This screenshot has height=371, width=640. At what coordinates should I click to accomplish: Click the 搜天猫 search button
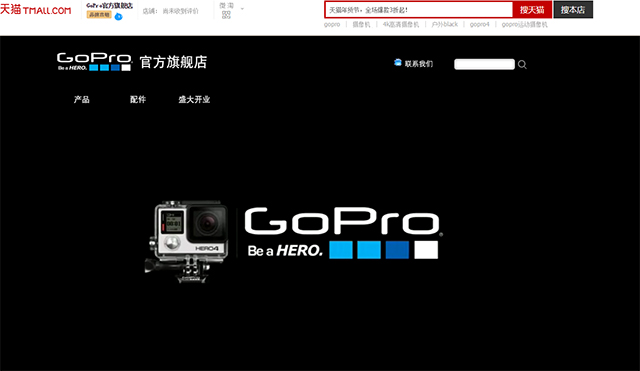[532, 10]
